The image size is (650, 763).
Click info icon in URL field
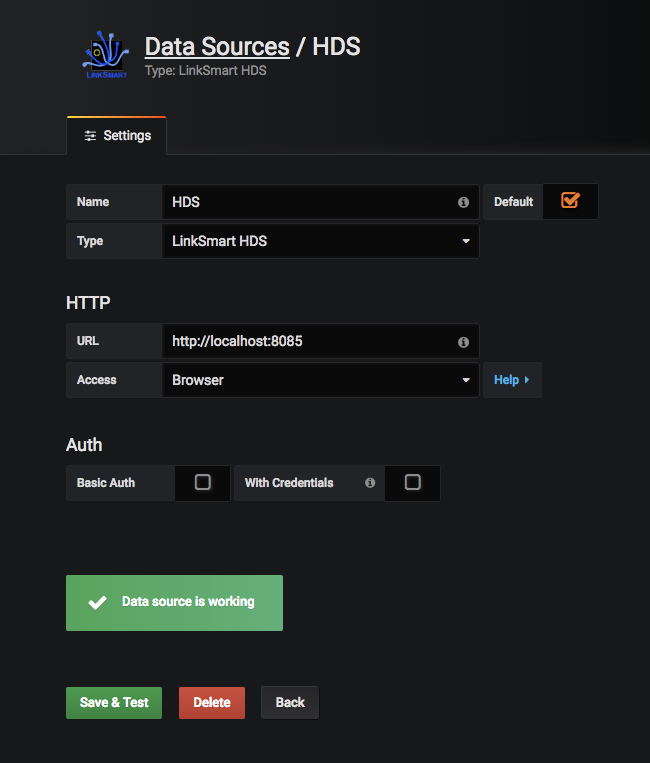463,342
